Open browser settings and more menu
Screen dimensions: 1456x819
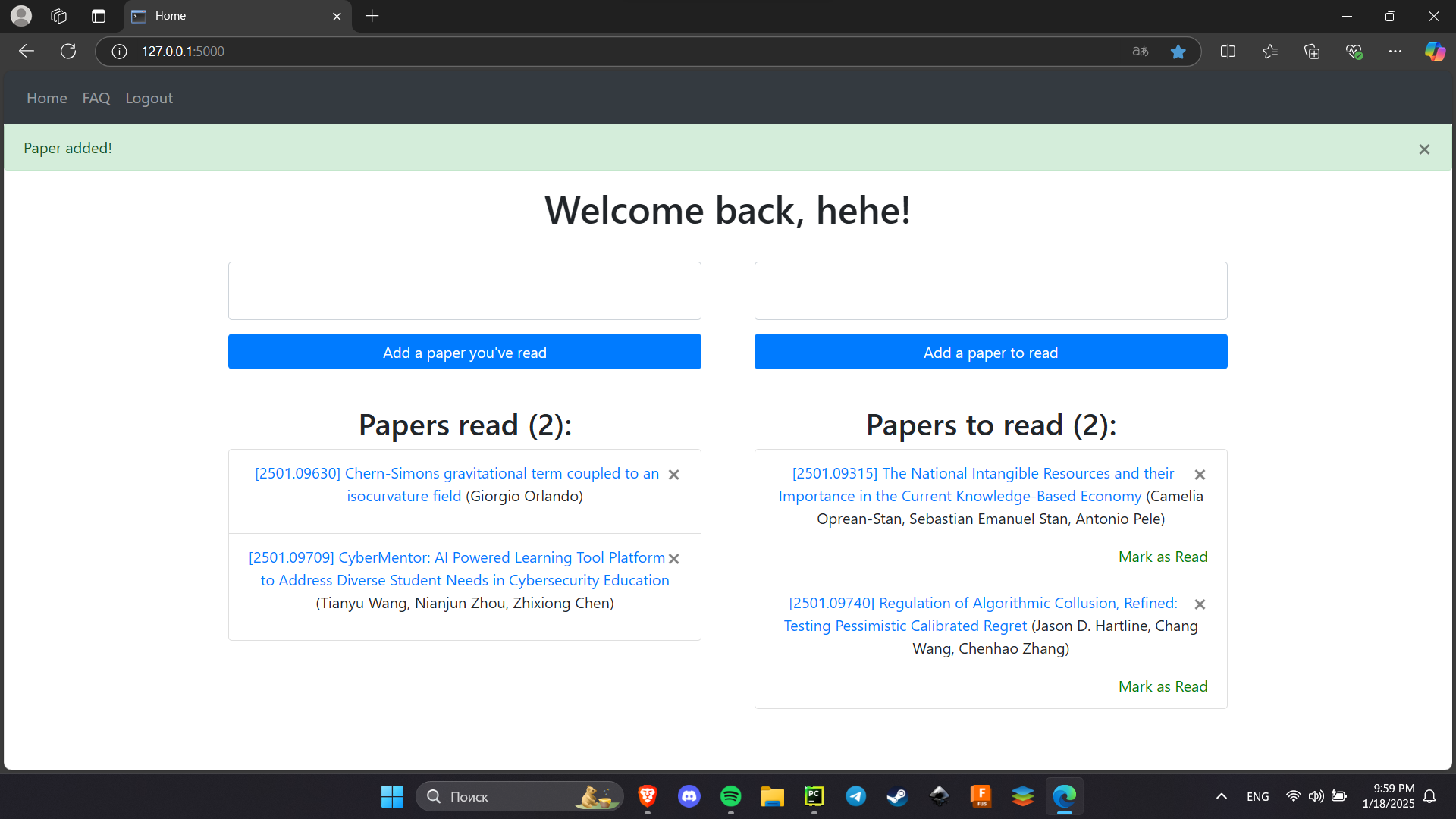click(x=1395, y=52)
